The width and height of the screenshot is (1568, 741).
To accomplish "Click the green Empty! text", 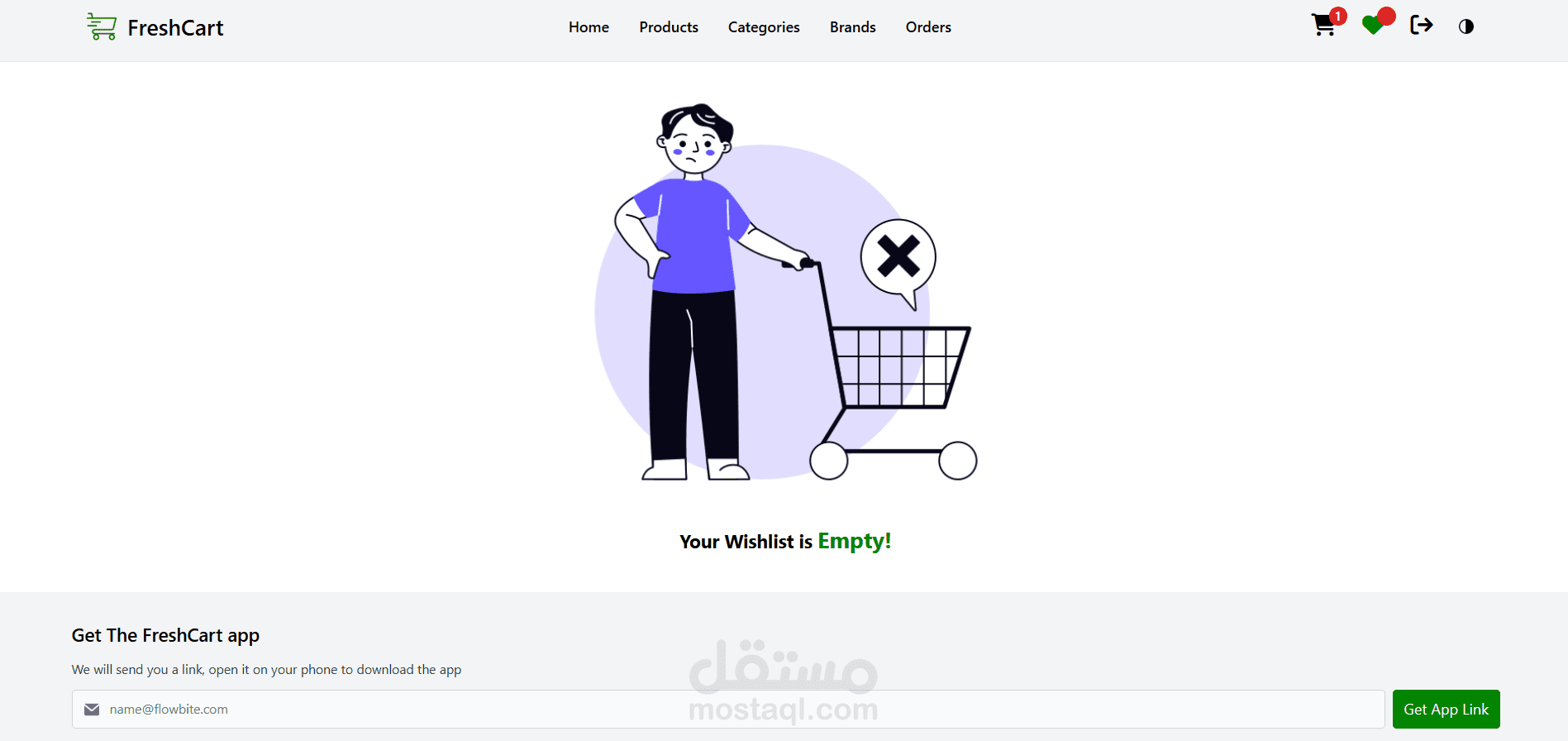I will (x=855, y=542).
